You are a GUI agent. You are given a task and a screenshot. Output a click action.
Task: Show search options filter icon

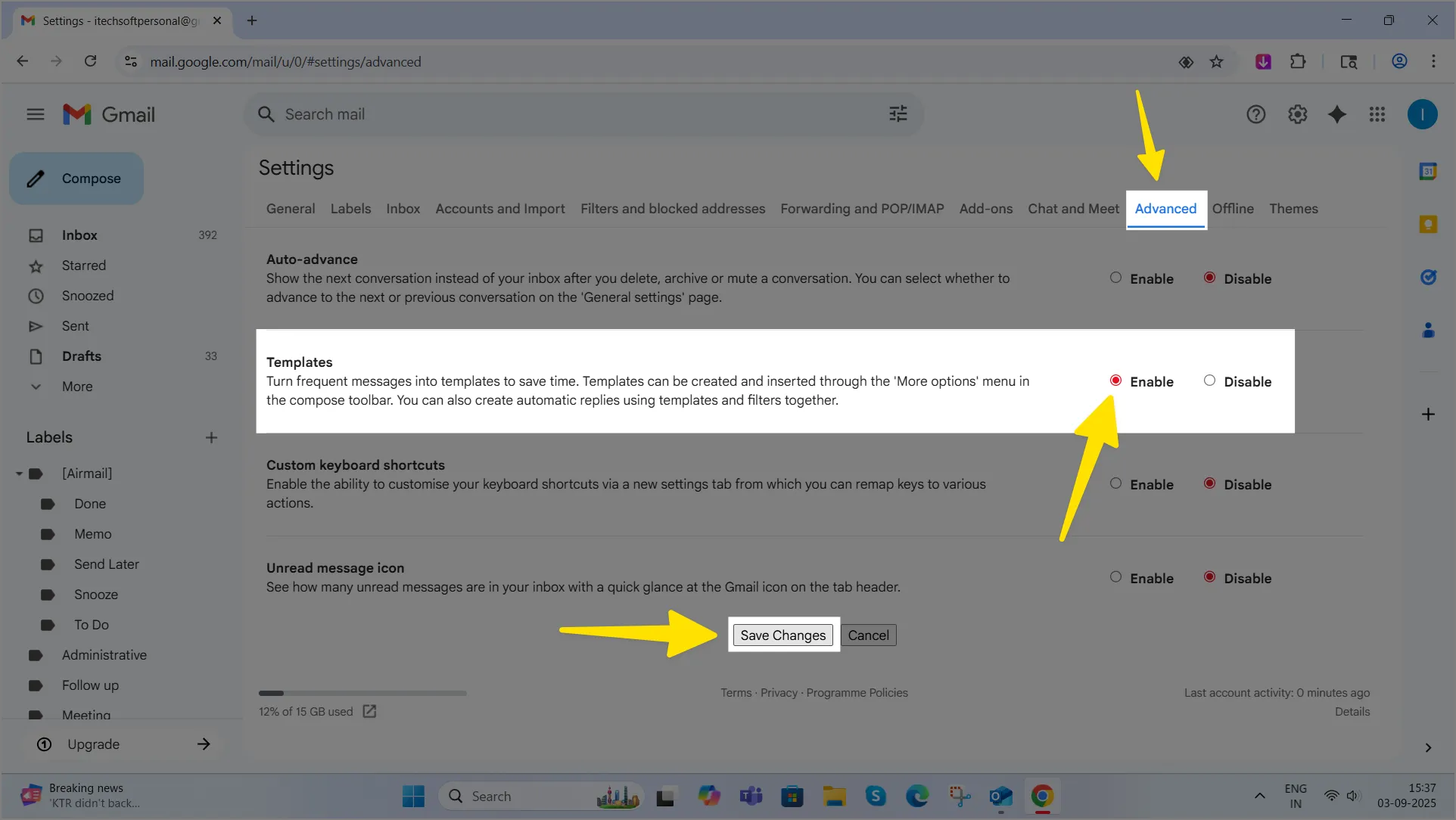coord(898,114)
